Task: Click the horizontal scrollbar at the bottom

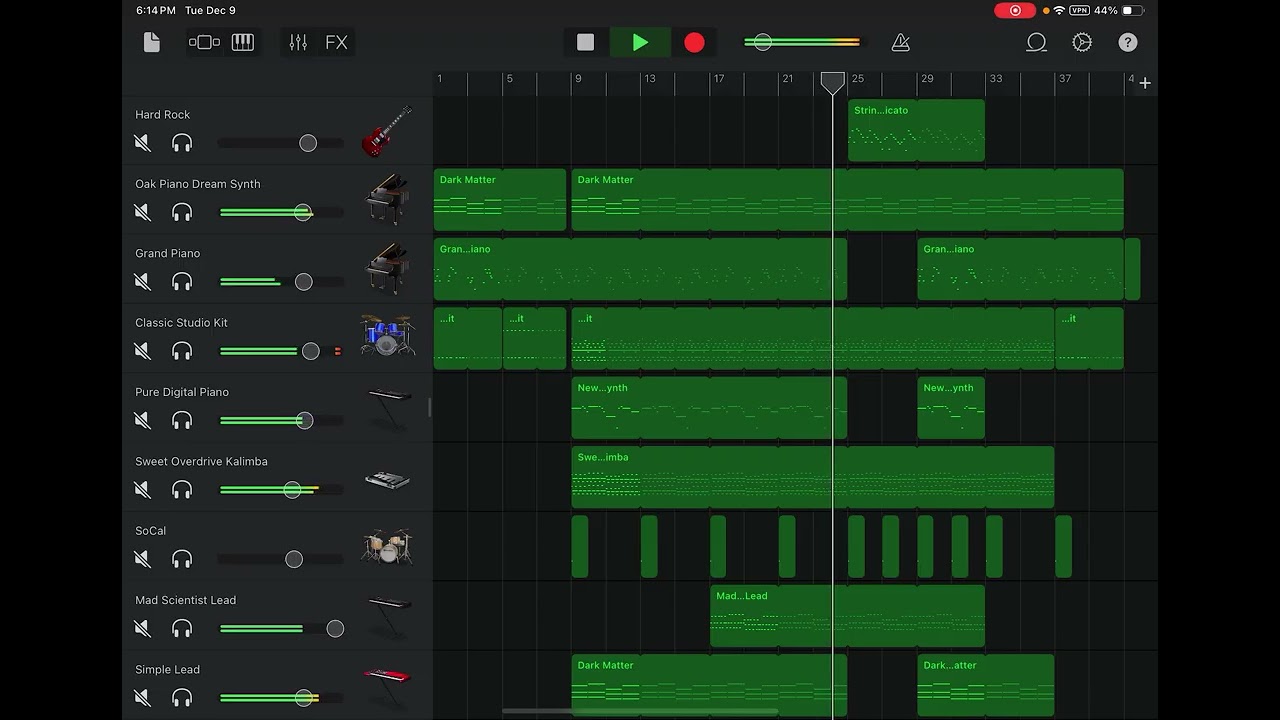Action: point(640,711)
